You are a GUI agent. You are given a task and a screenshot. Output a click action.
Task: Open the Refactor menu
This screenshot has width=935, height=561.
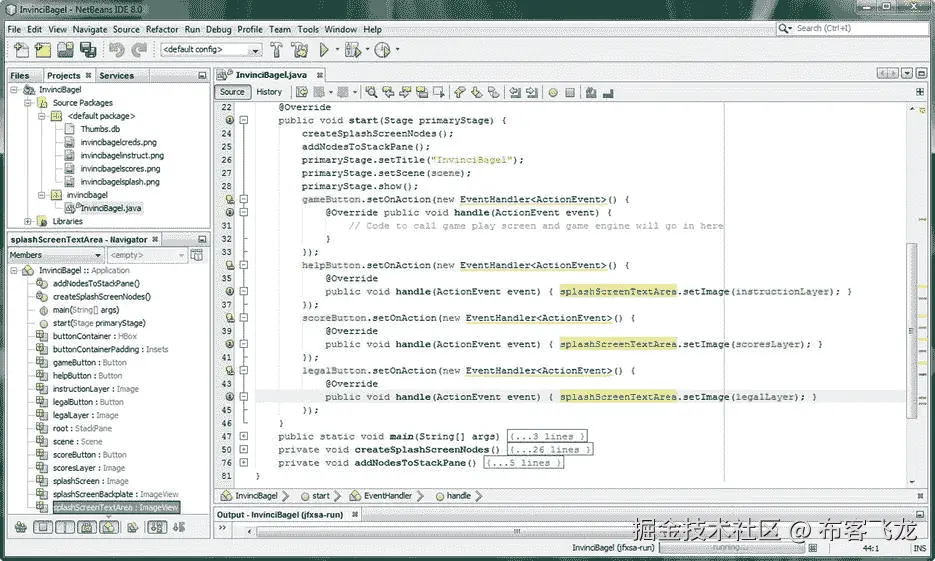tap(162, 29)
